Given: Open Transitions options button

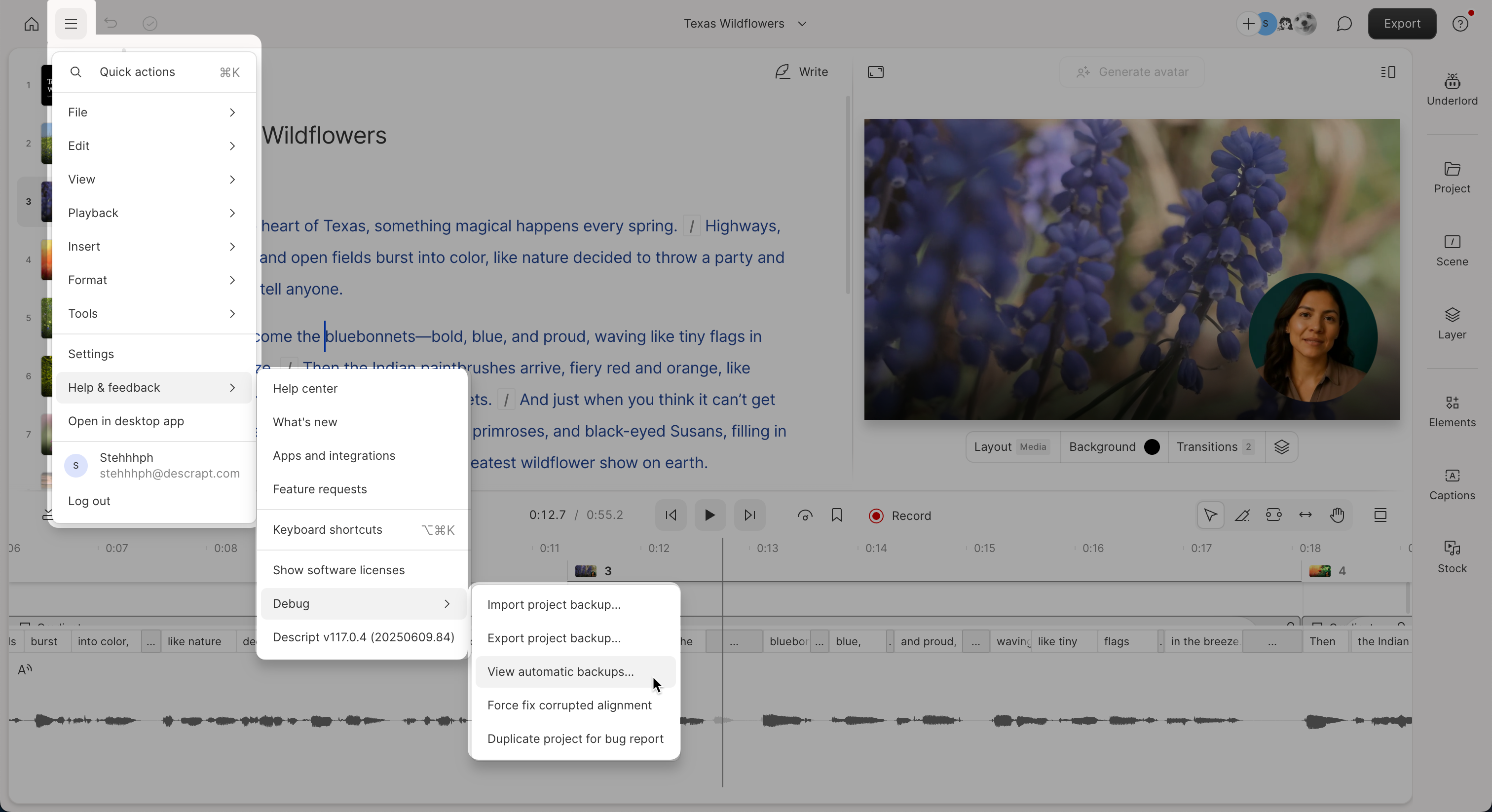Looking at the screenshot, I should (1215, 446).
